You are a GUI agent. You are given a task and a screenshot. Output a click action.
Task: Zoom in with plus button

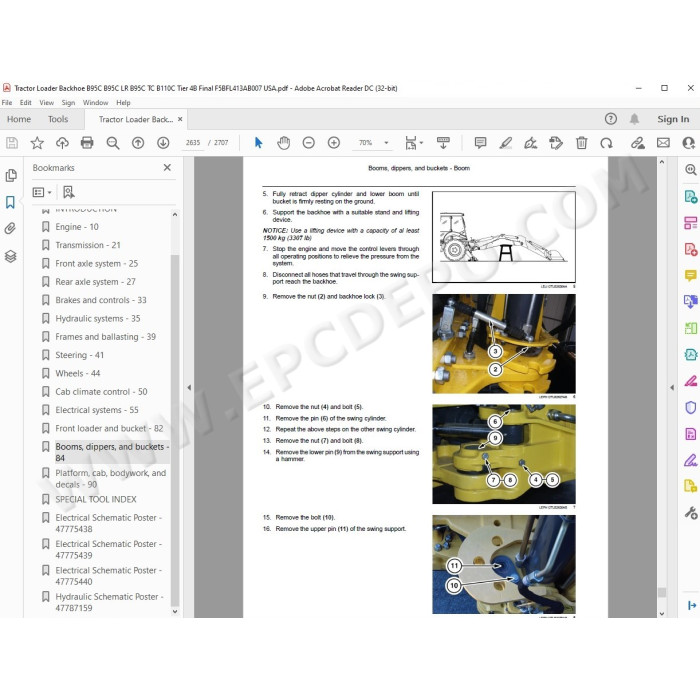pos(333,143)
